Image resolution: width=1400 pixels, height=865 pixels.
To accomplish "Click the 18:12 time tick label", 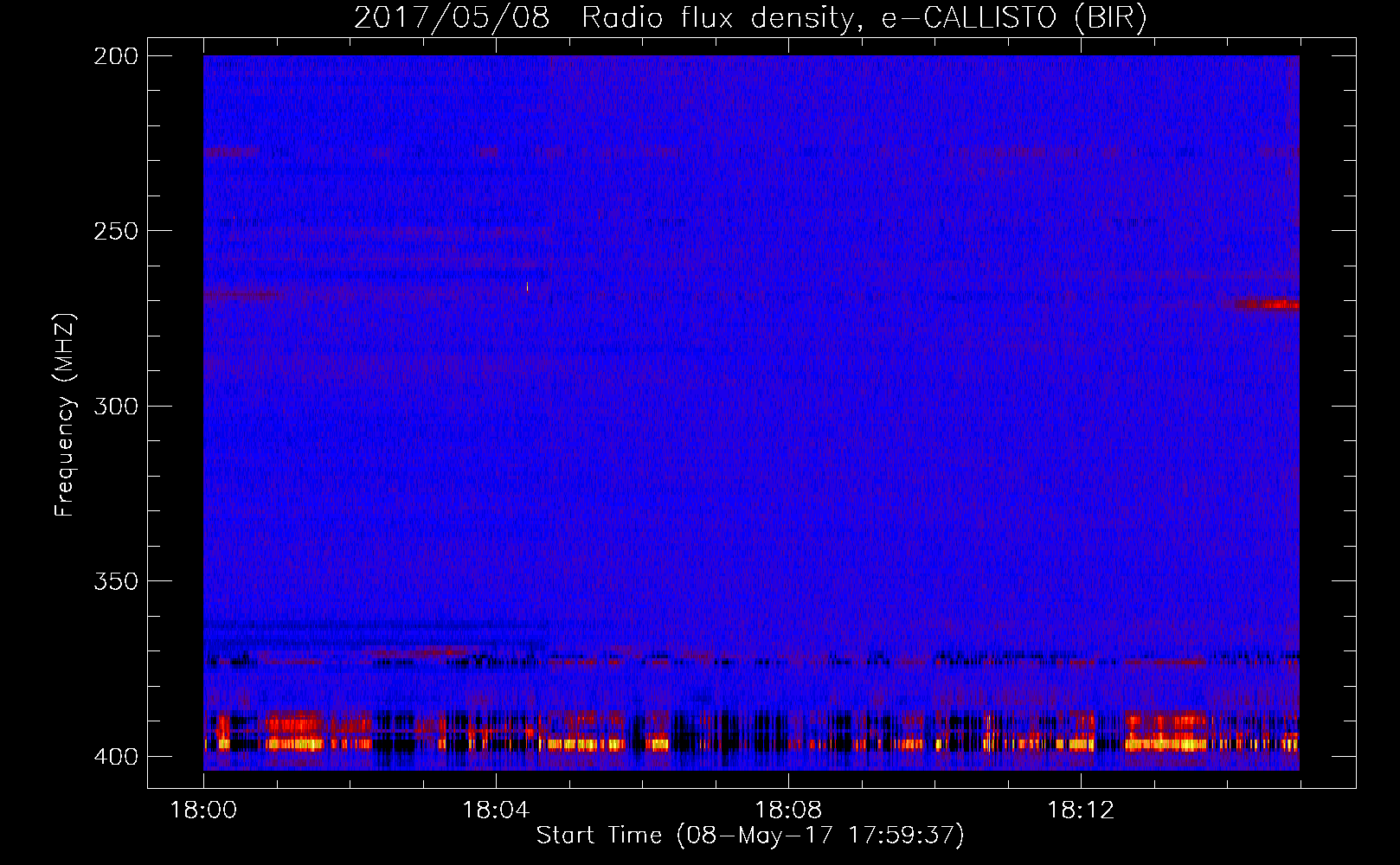I will (x=1081, y=811).
